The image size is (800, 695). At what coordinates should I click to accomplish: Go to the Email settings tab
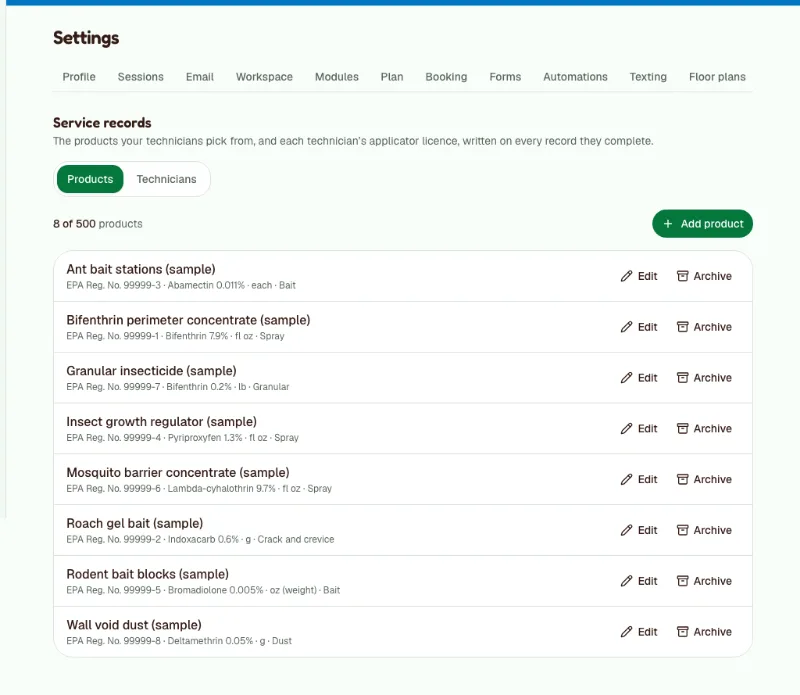click(199, 77)
